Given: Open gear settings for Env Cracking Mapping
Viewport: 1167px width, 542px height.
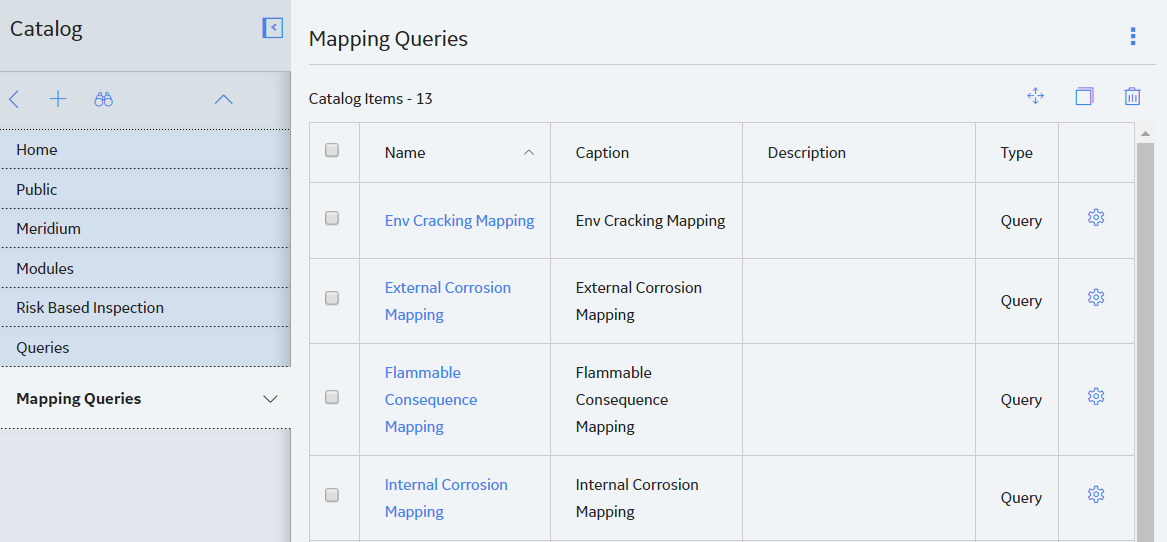Looking at the screenshot, I should (x=1096, y=217).
